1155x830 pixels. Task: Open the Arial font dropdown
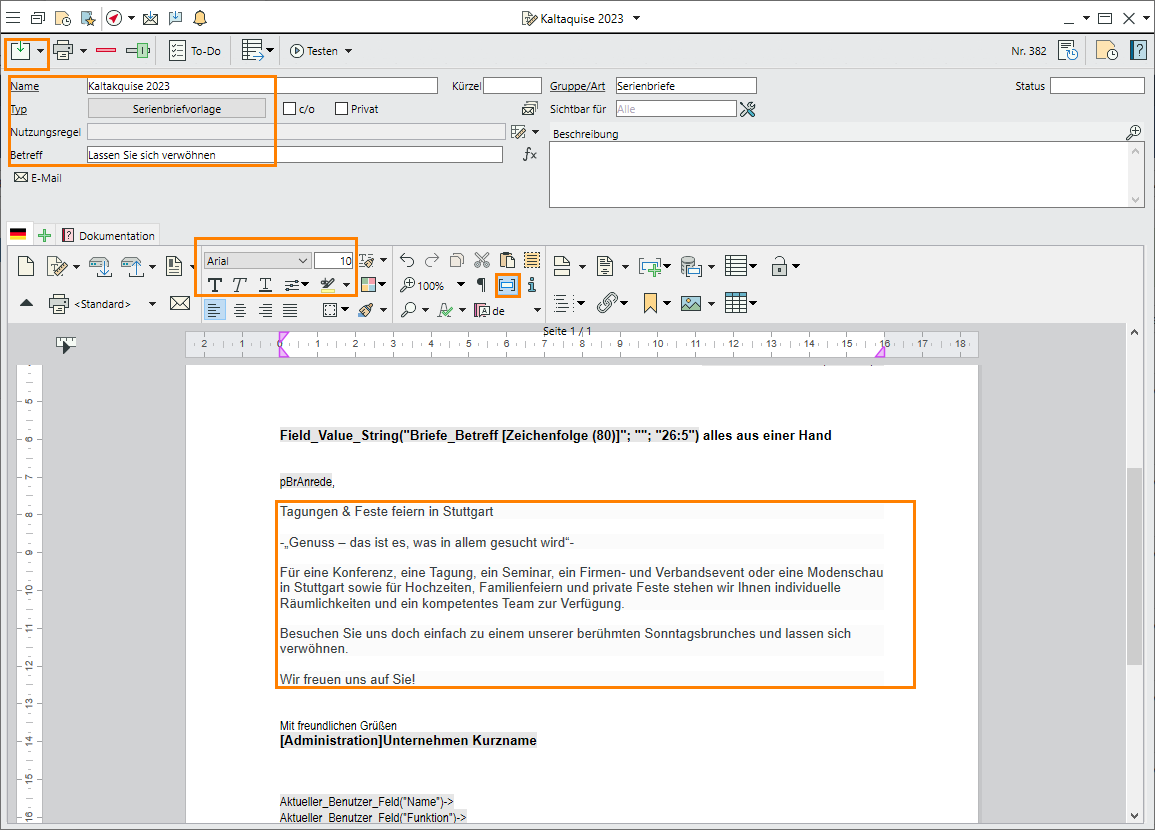point(301,261)
